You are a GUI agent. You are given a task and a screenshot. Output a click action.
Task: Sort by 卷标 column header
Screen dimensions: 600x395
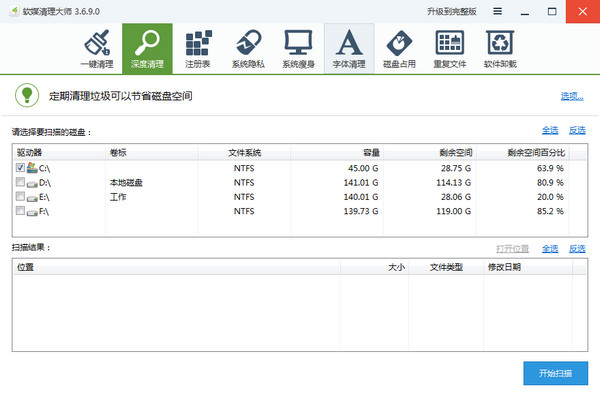point(152,153)
